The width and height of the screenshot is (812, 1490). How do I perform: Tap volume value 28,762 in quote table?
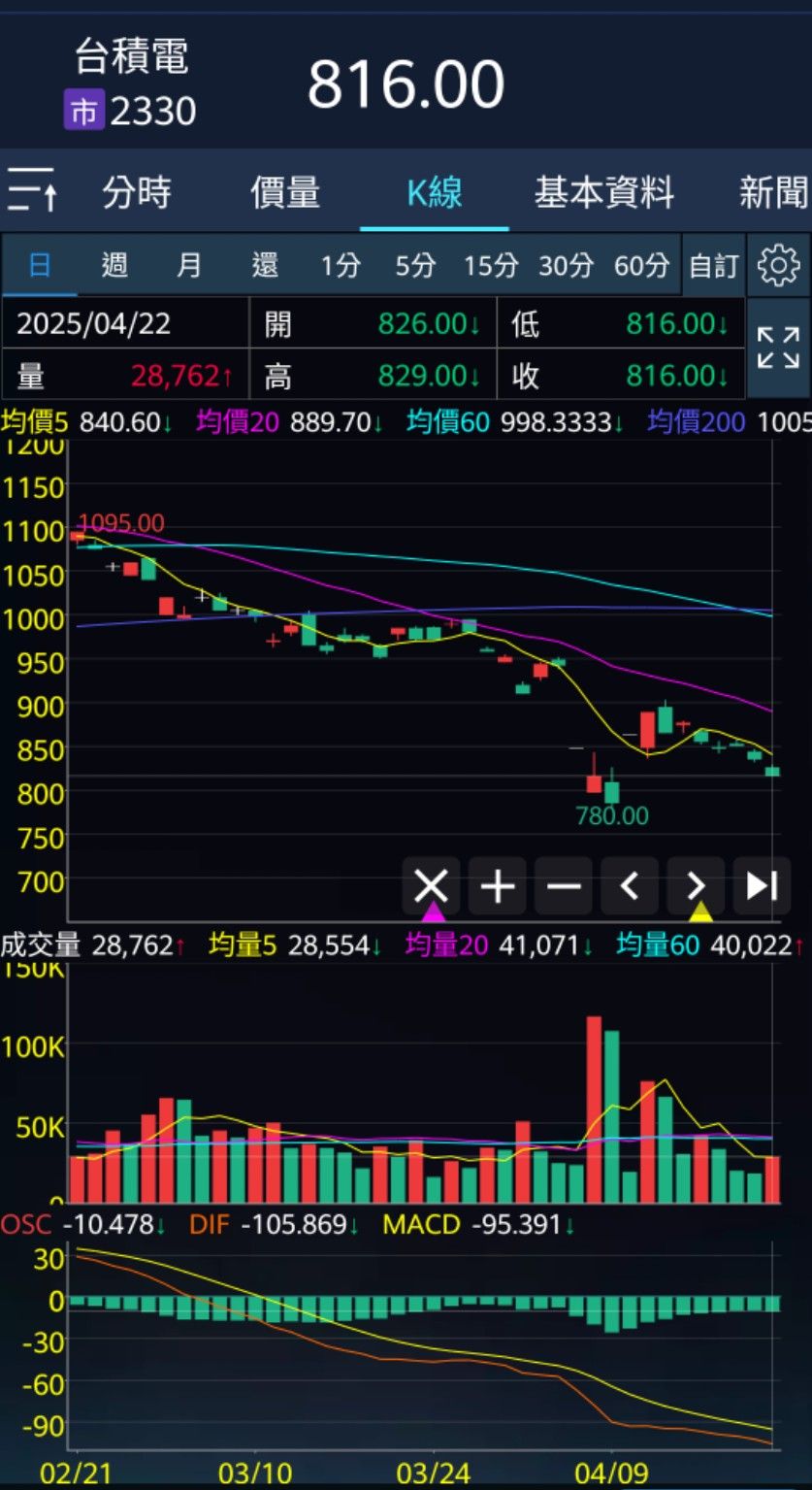pyautogui.click(x=181, y=375)
